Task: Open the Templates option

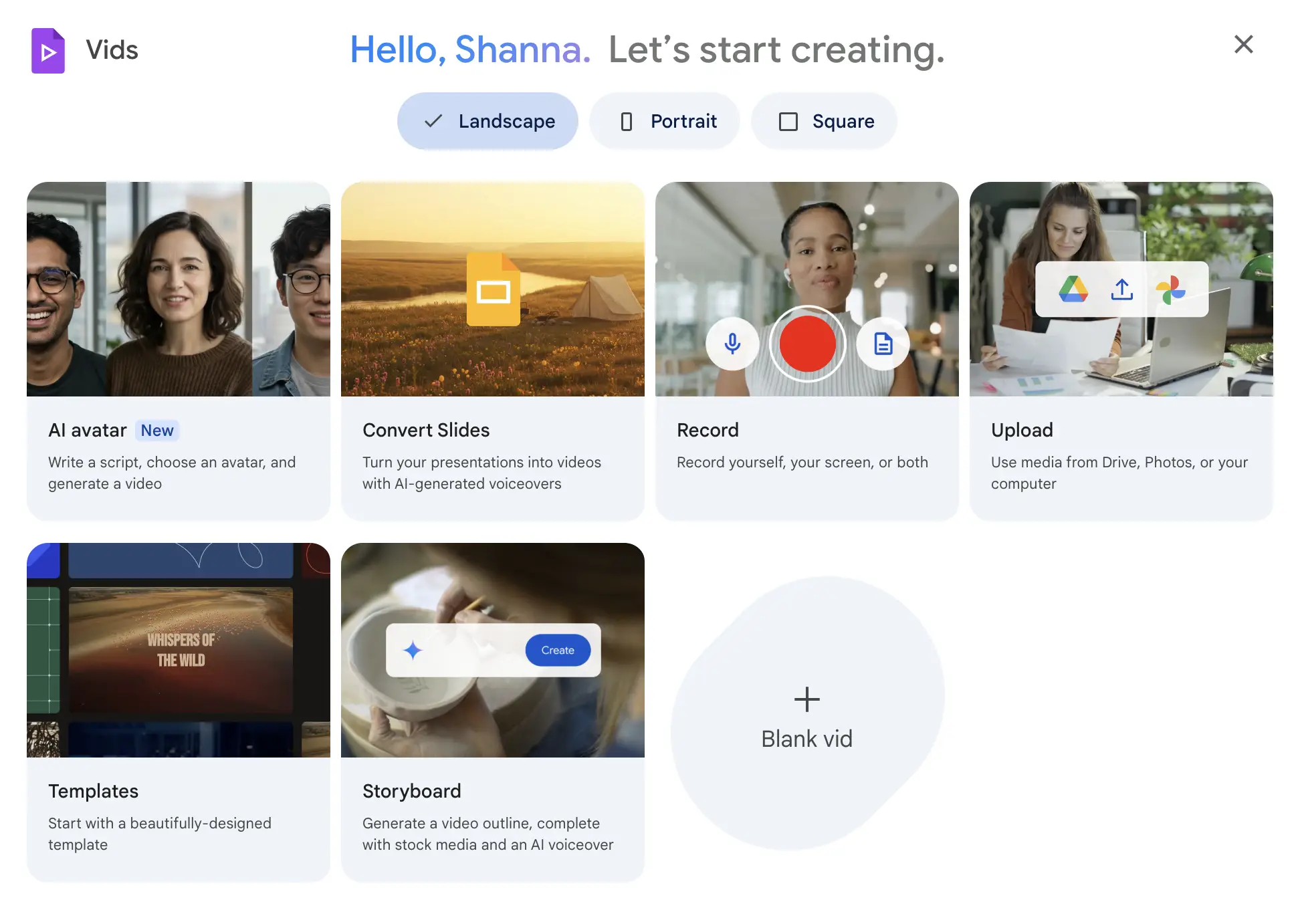Action: pyautogui.click(x=94, y=791)
